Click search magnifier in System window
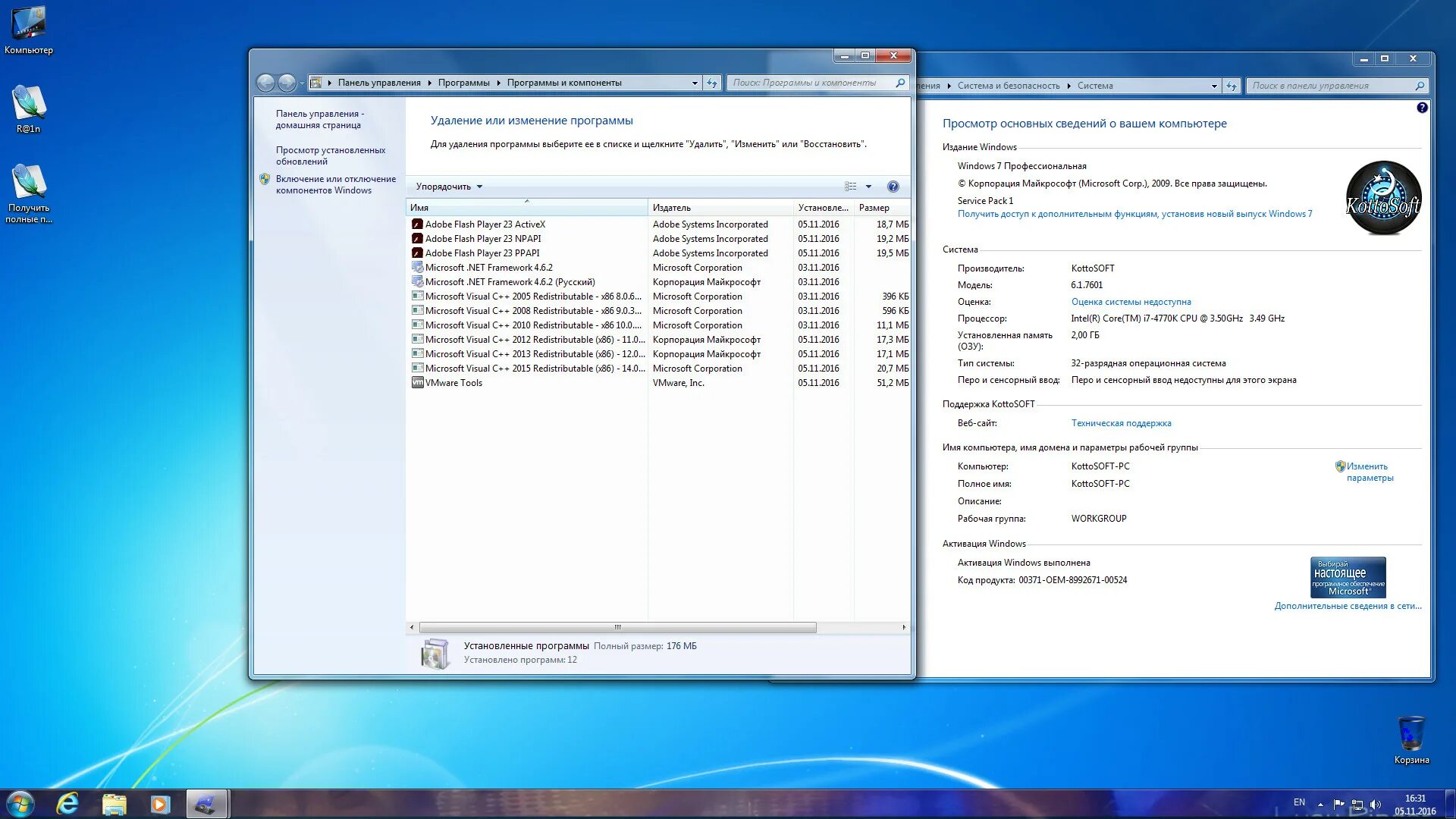The height and width of the screenshot is (819, 1456). (1420, 86)
